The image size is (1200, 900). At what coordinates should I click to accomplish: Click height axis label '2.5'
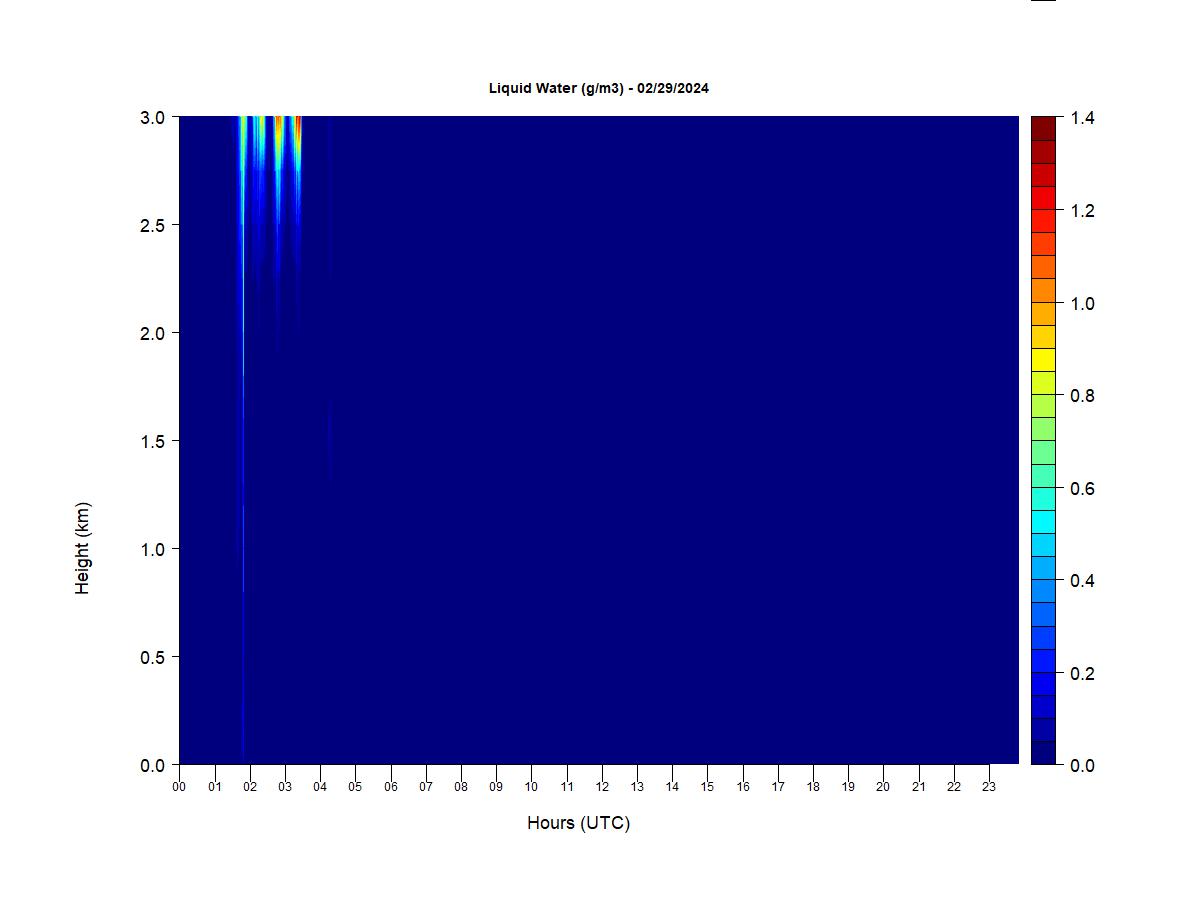pyautogui.click(x=152, y=225)
